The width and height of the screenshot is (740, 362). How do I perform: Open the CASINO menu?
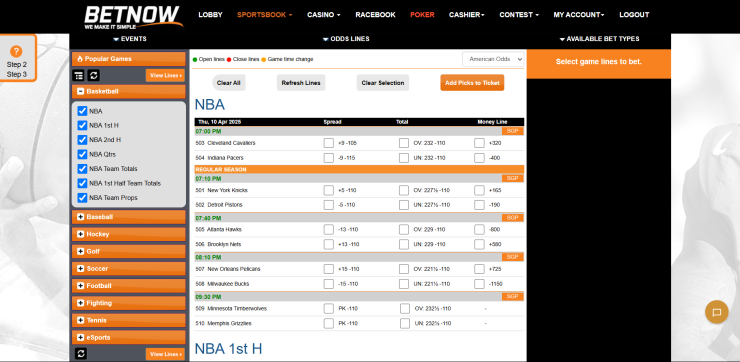click(324, 15)
